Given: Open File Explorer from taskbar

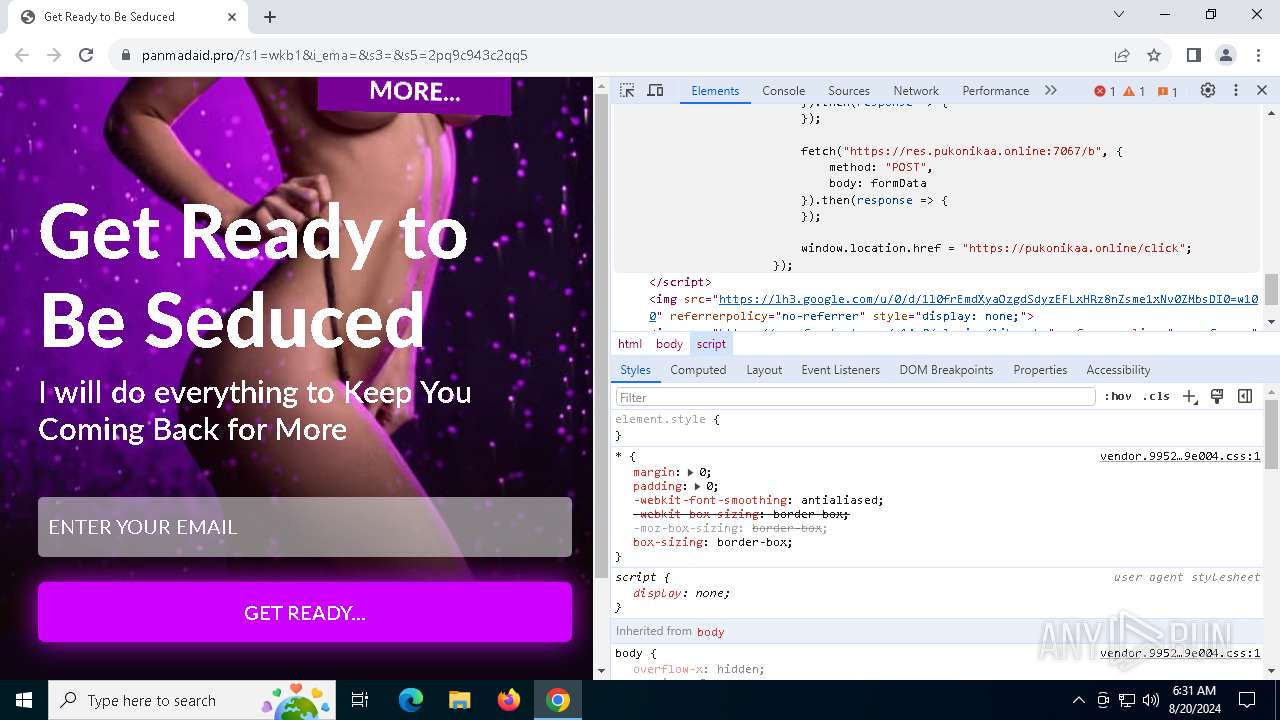Looking at the screenshot, I should pos(459,700).
